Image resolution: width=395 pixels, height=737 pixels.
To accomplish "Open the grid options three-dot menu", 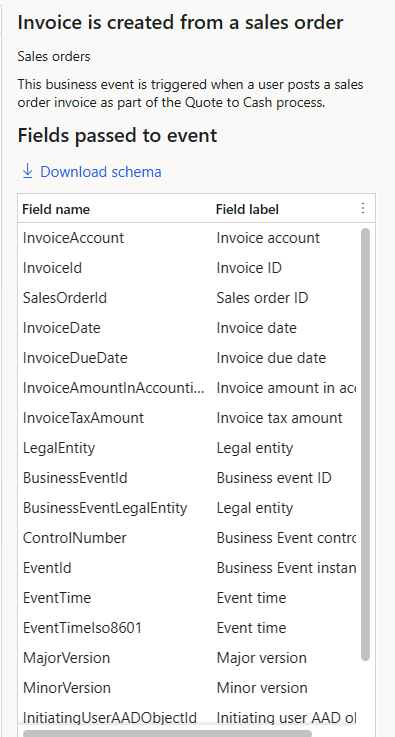I will pos(363,208).
